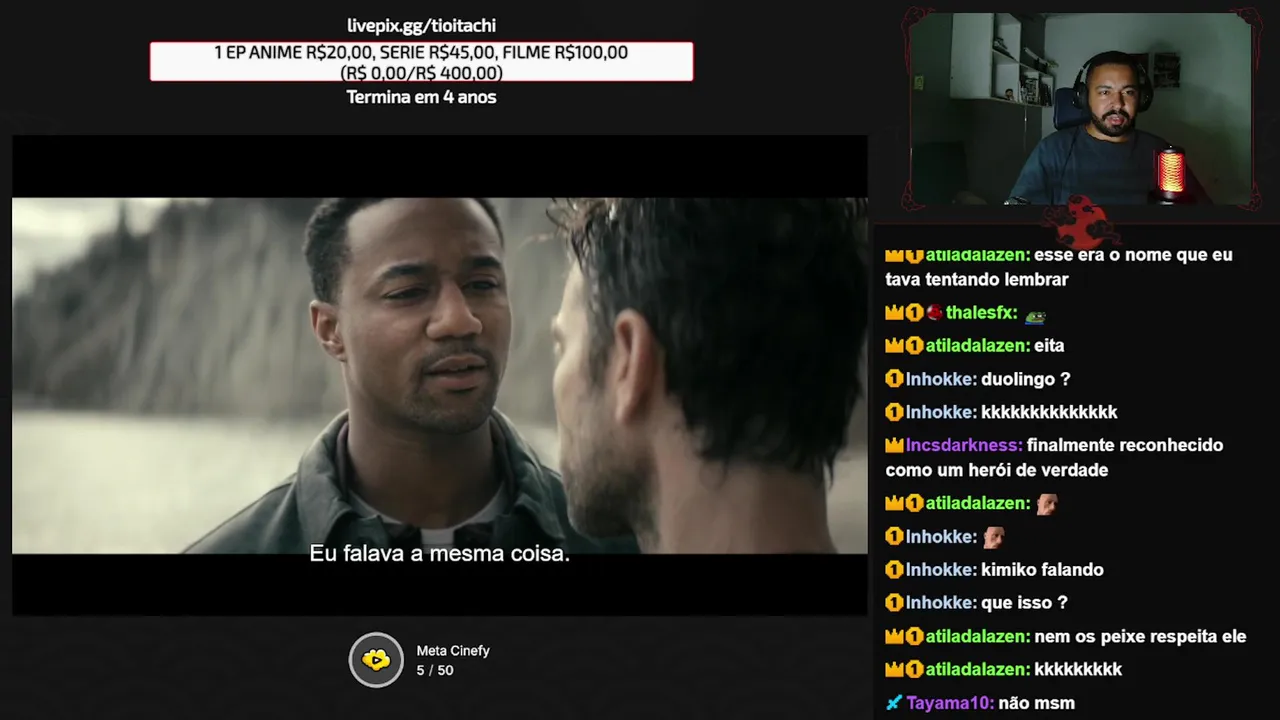Click the 'que isso ?' chat message

click(1024, 603)
